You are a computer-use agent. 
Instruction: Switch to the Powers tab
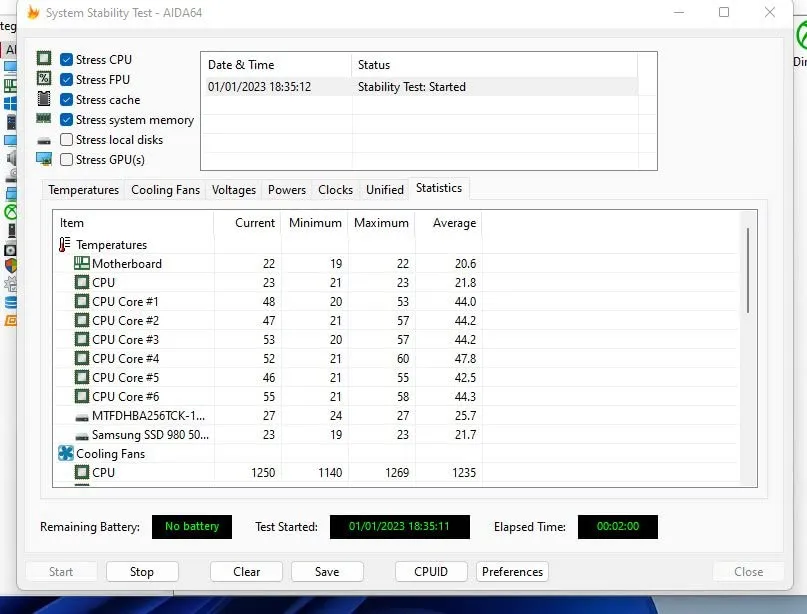287,190
